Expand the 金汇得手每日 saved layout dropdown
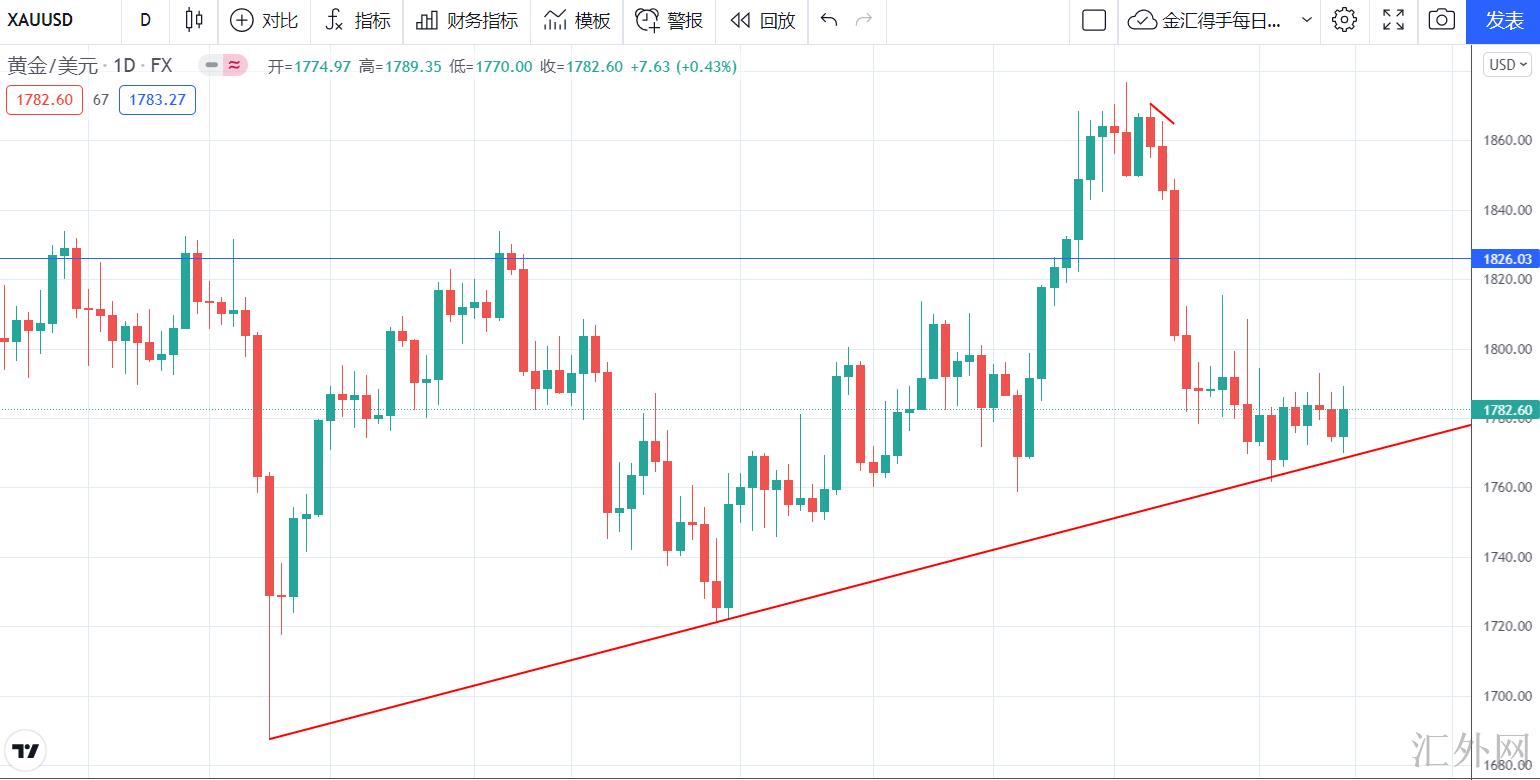The image size is (1540, 780). pos(1306,20)
